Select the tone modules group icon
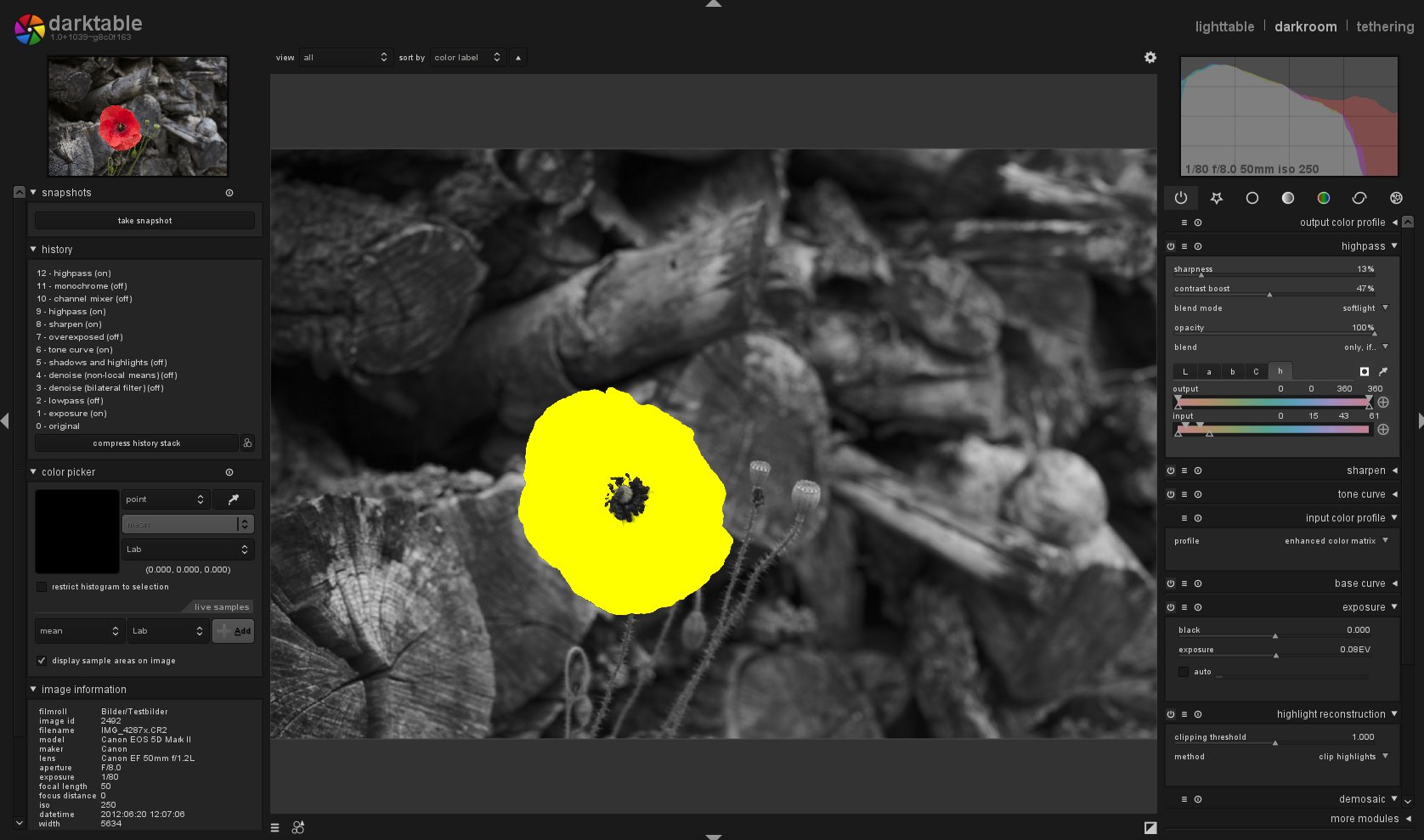 1288,198
